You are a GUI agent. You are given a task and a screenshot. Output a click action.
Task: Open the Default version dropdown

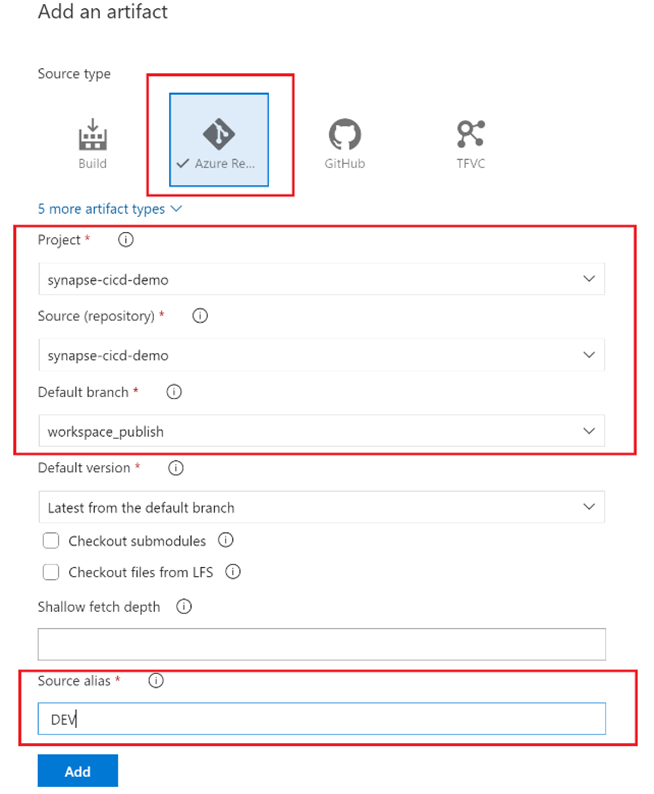click(x=321, y=507)
